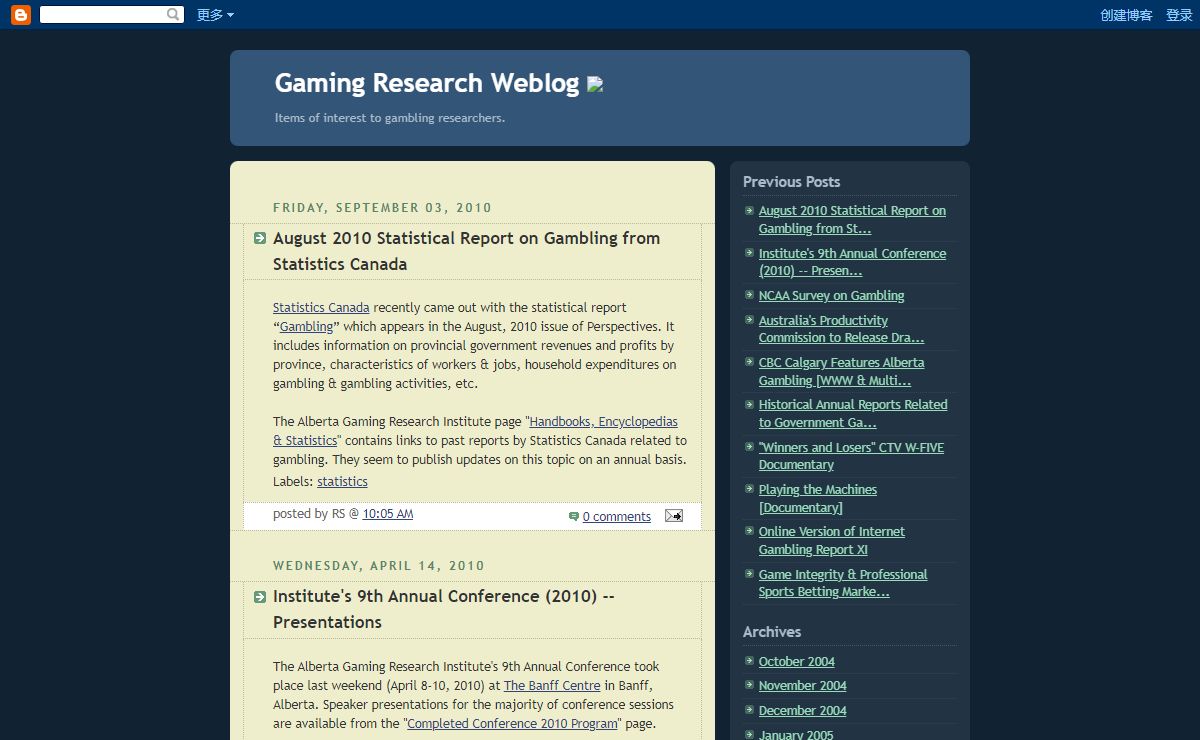Click arrow icon beside Institute's 9th Annual Conference title

tap(260, 597)
